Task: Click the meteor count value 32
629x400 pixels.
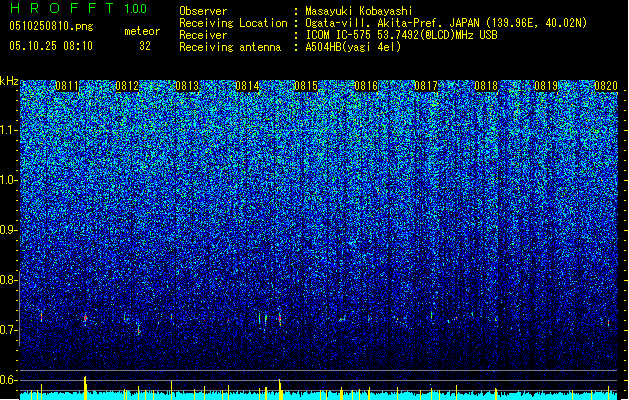Action: pos(145,46)
